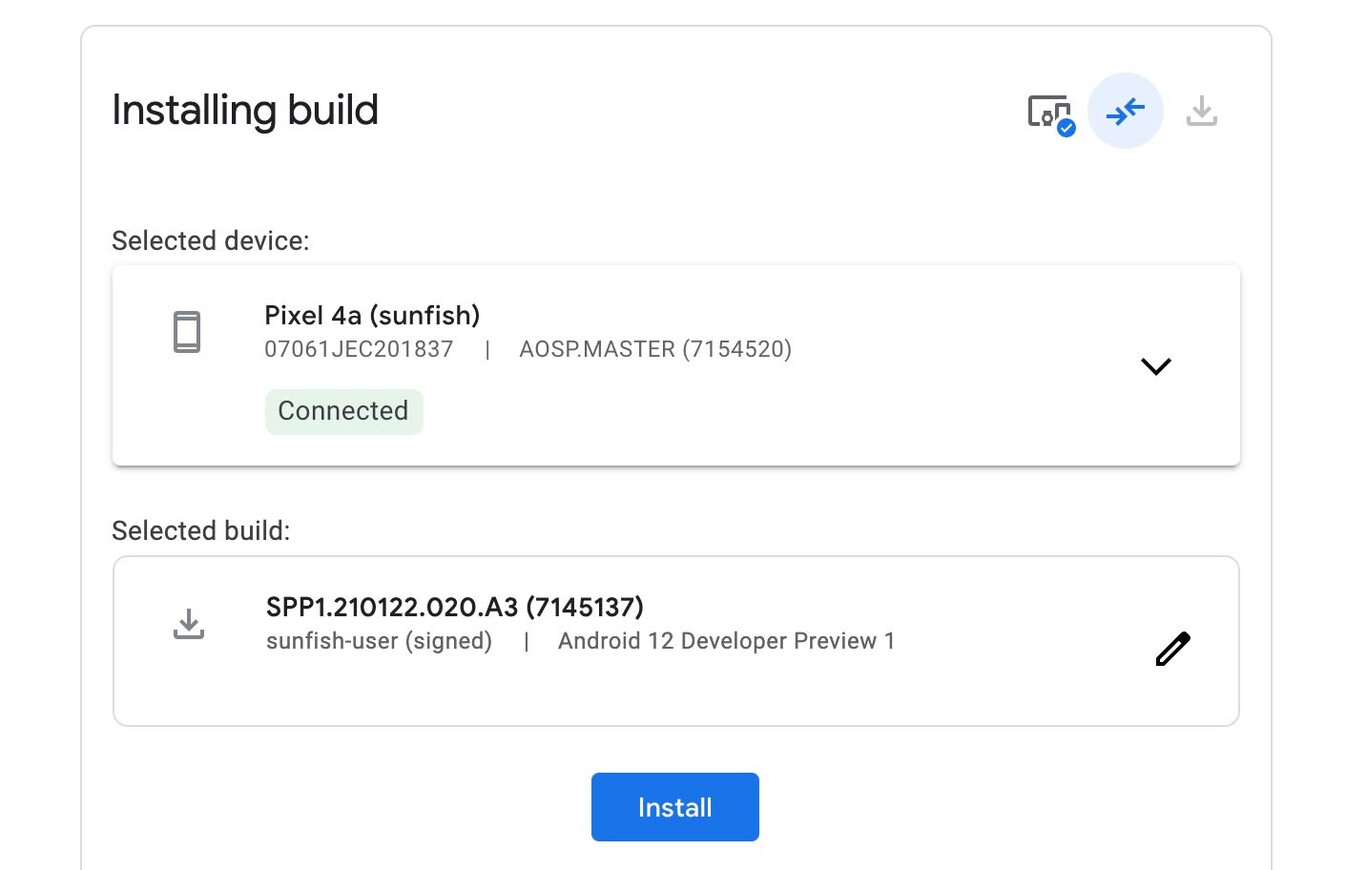Click the blue checkmark badge on the devices icon
1366x870 pixels.
tap(1065, 127)
